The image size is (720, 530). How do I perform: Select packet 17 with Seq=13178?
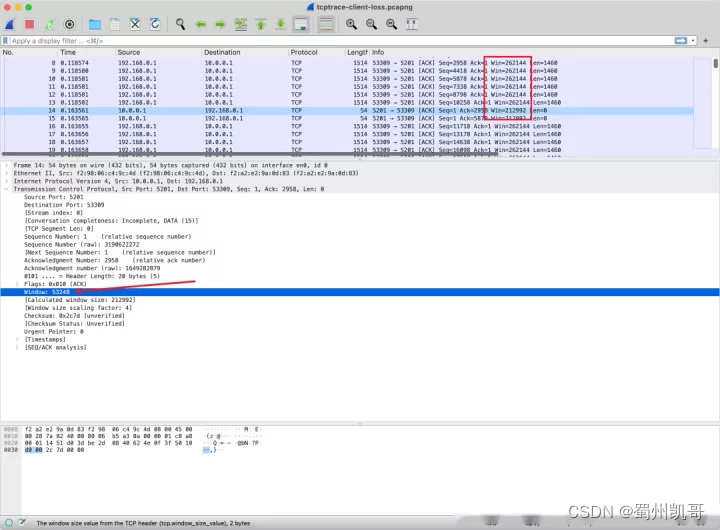coord(347,134)
